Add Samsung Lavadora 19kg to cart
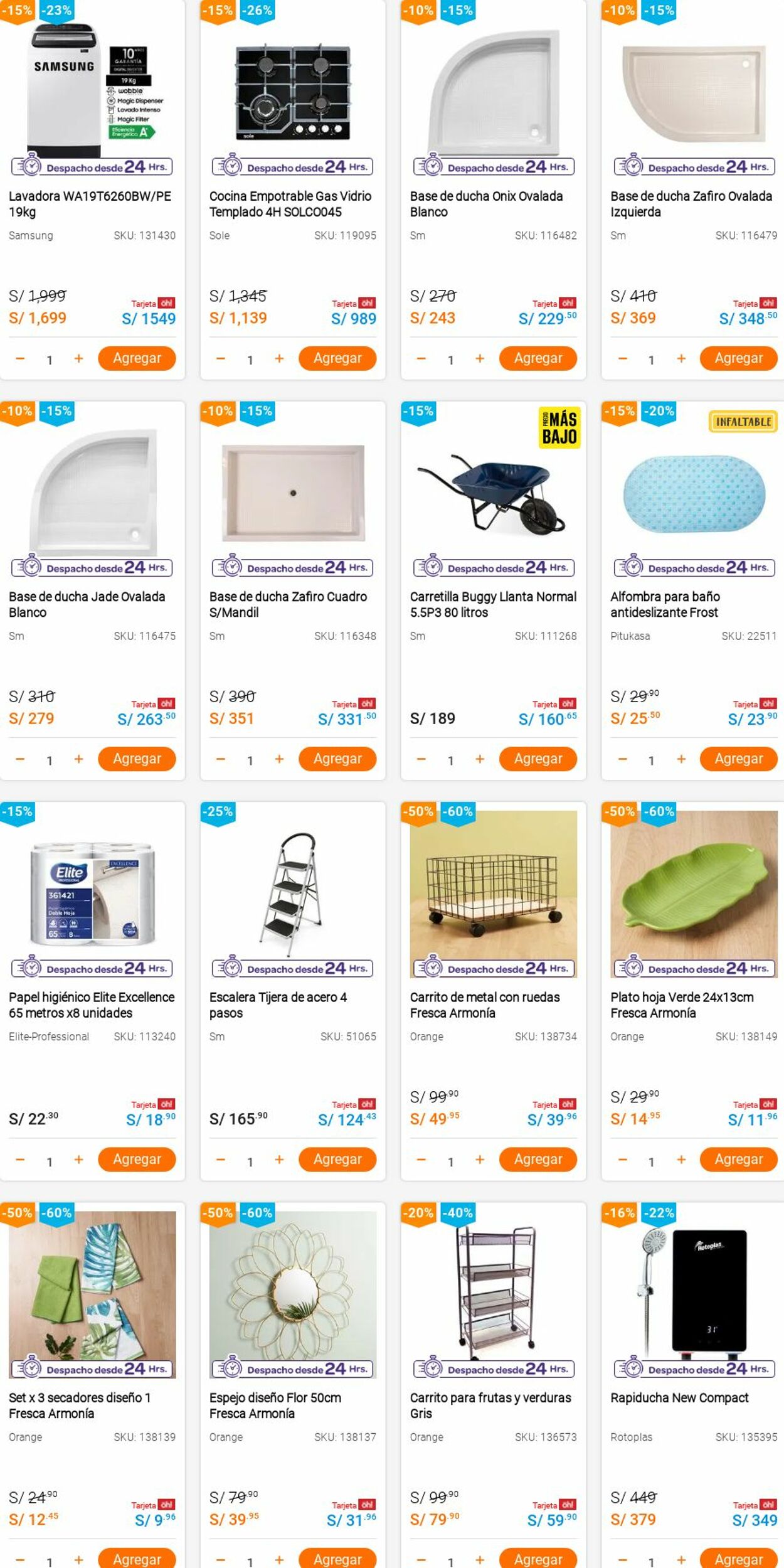The height and width of the screenshot is (1568, 784). [x=137, y=358]
